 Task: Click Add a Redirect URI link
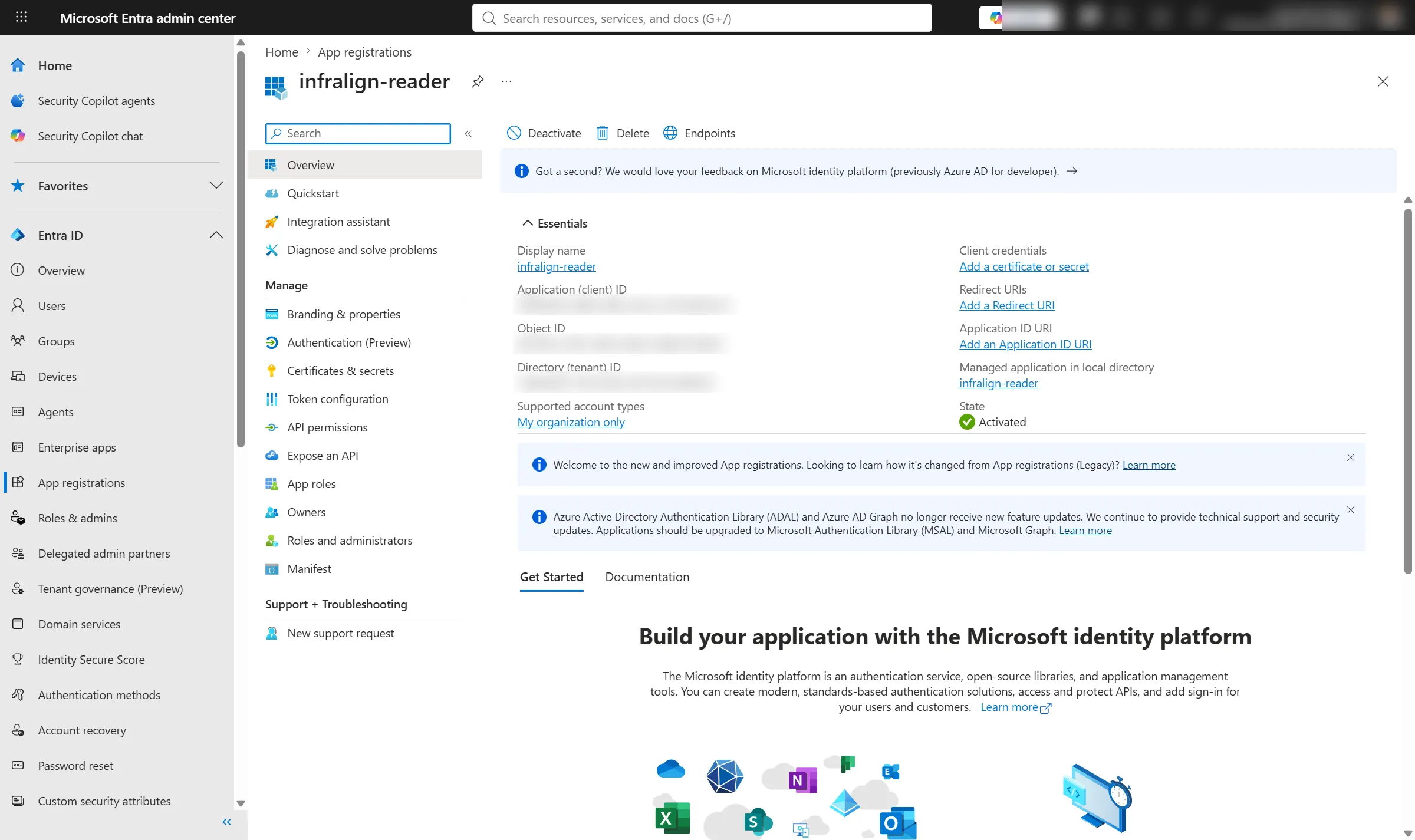click(x=1006, y=305)
